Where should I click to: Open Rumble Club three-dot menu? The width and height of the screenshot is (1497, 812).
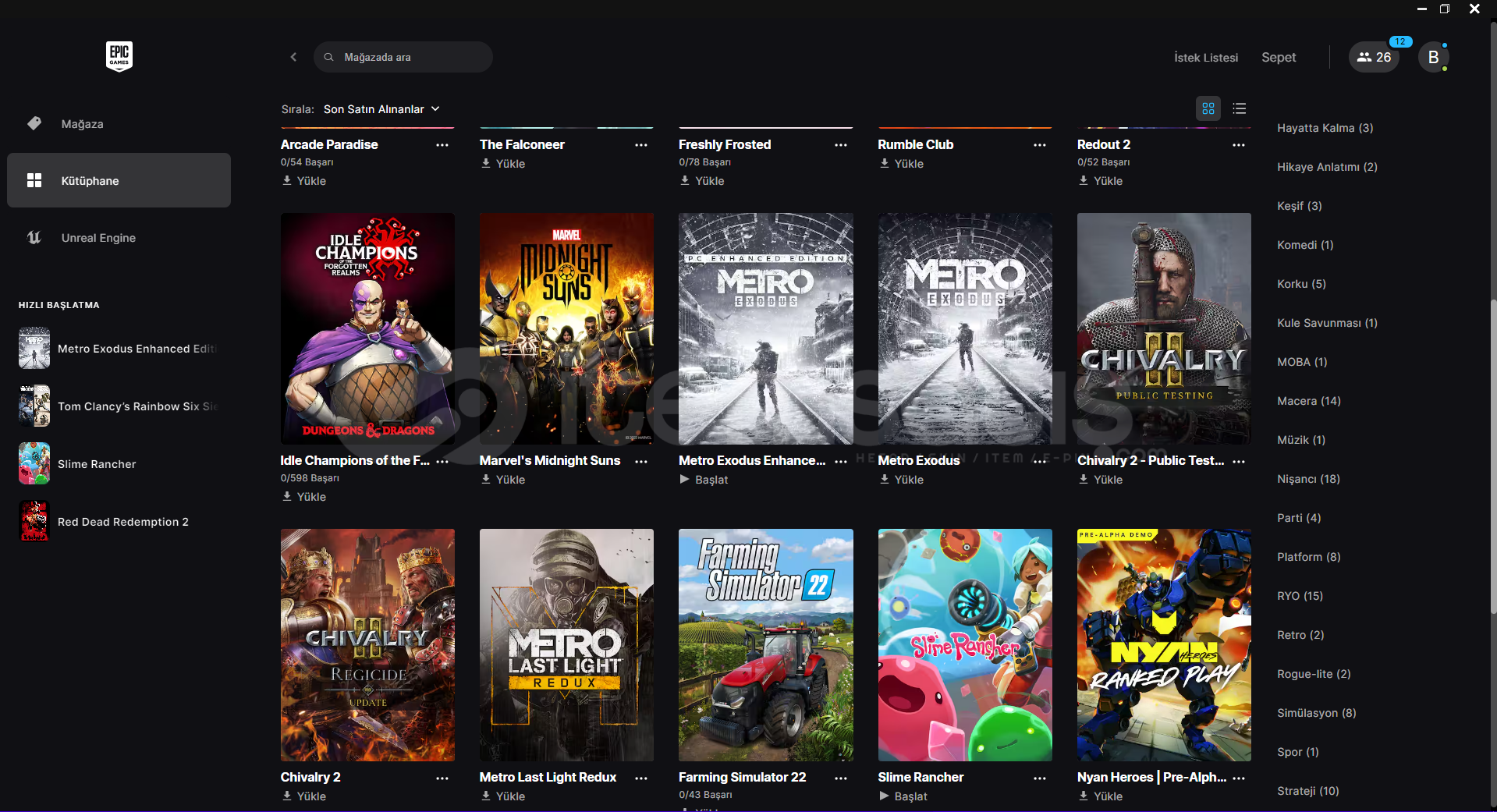1040,145
